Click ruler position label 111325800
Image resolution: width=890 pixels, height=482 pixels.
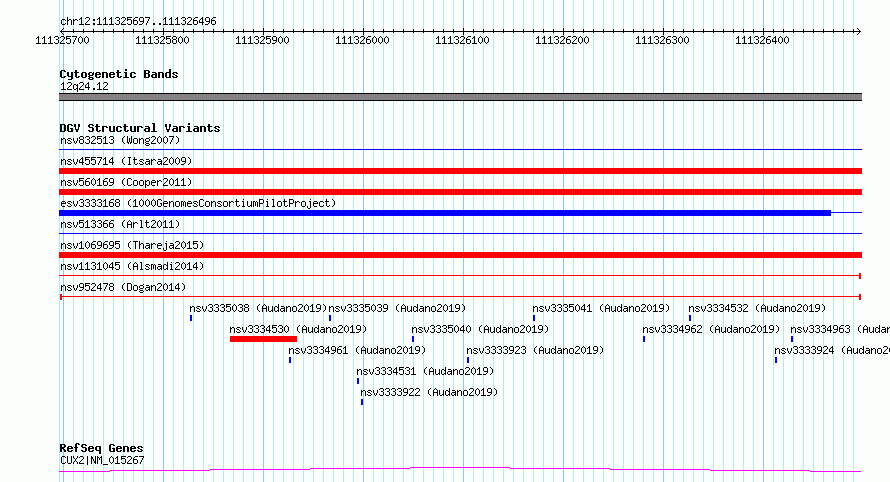pyautogui.click(x=162, y=40)
